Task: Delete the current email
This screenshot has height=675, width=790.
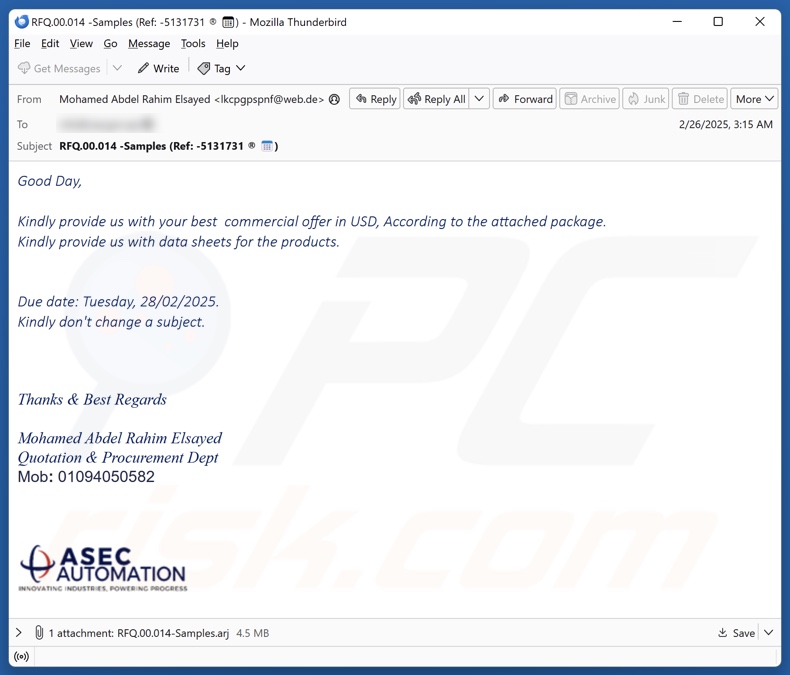Action: 699,99
